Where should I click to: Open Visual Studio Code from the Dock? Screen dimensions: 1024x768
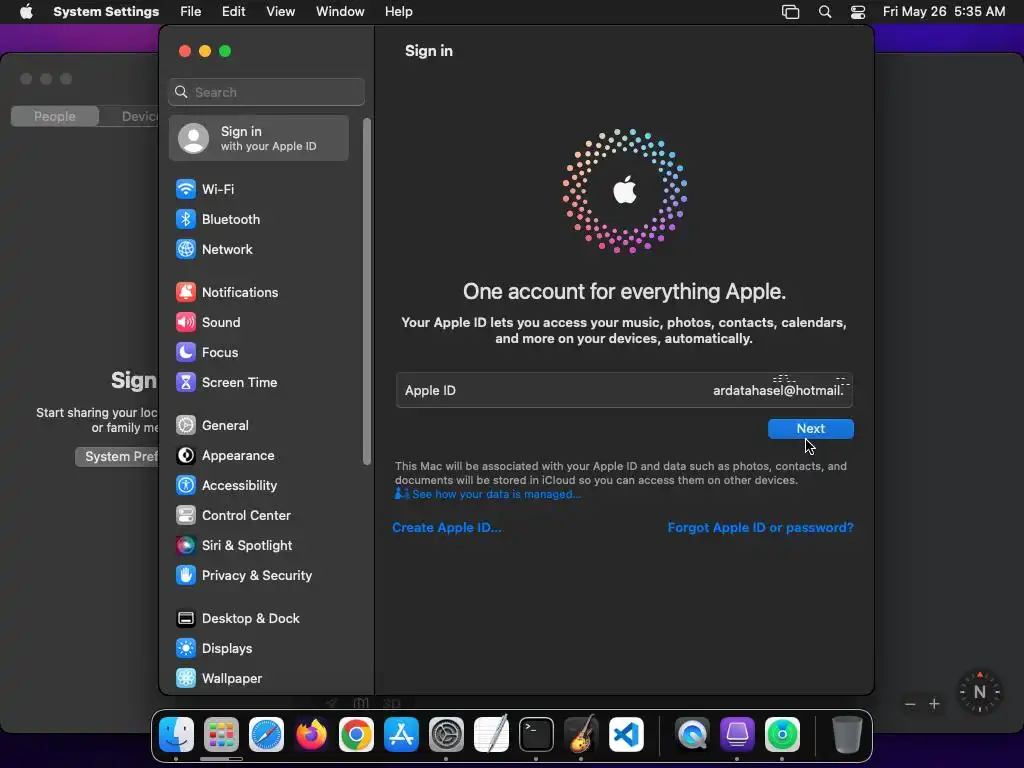(626, 735)
